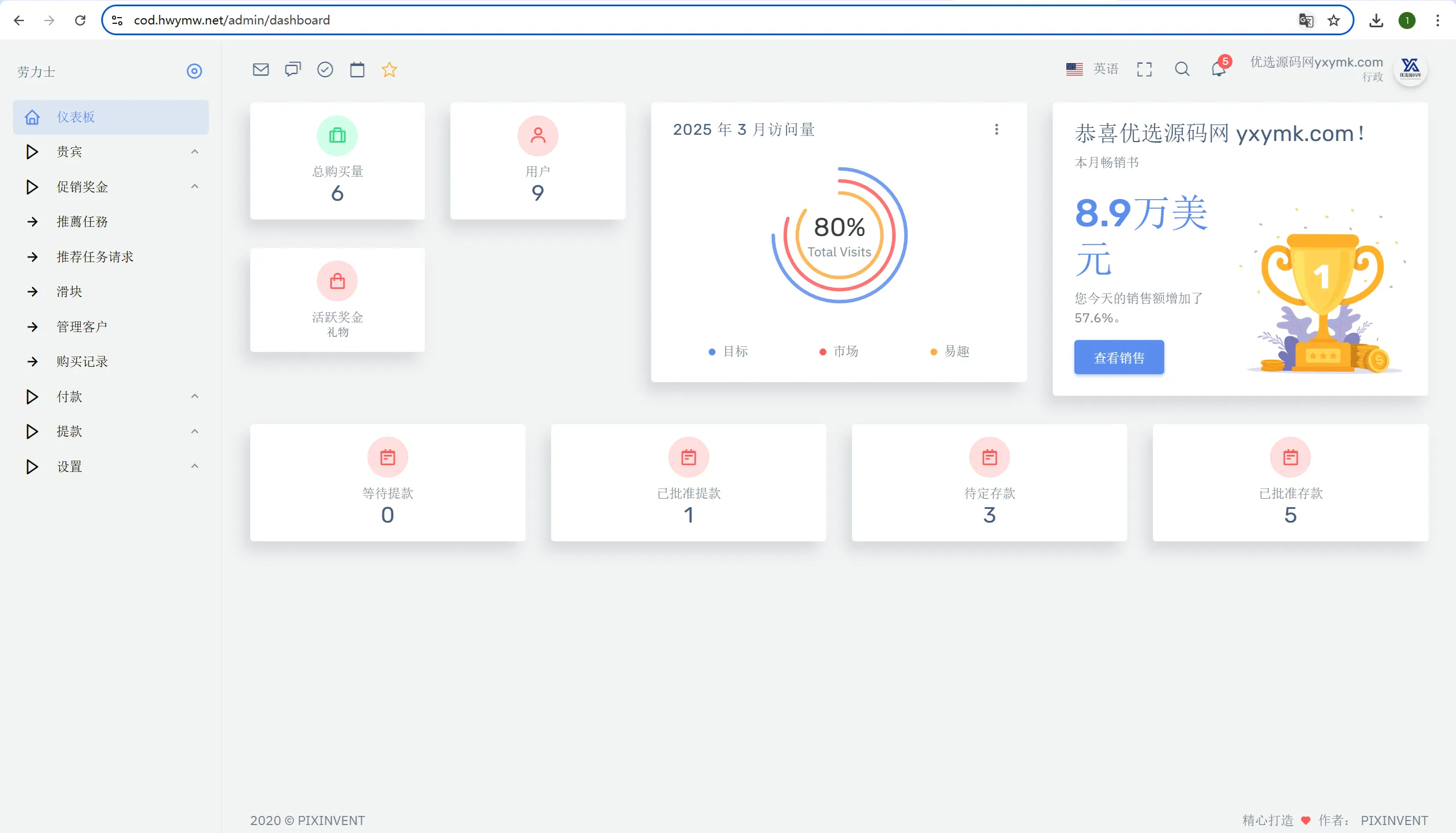Select 购买记录 in the sidebar

point(82,362)
